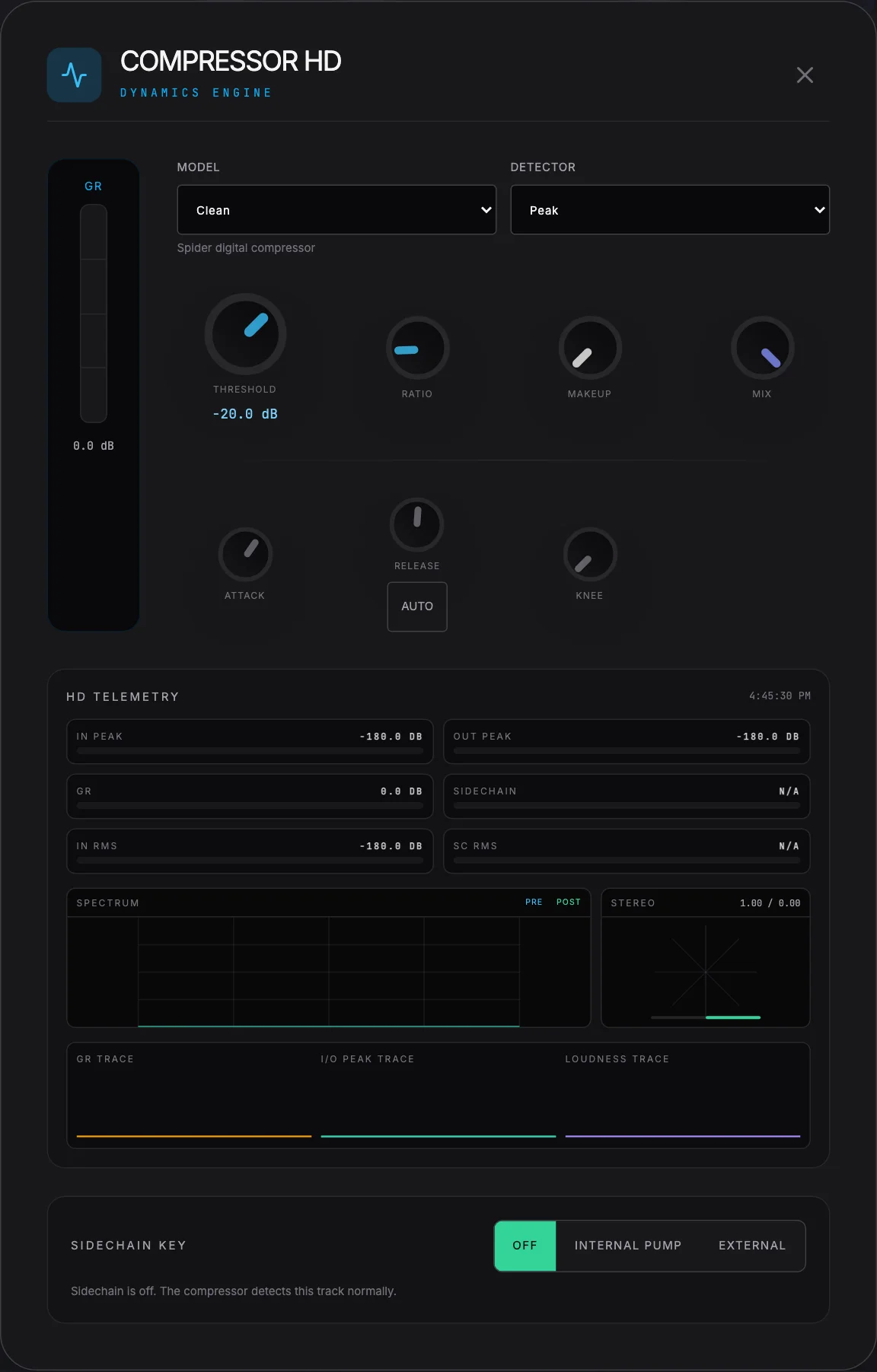Viewport: 877px width, 1372px height.
Task: Click the Compressor HD waveform logo icon
Action: [x=75, y=75]
